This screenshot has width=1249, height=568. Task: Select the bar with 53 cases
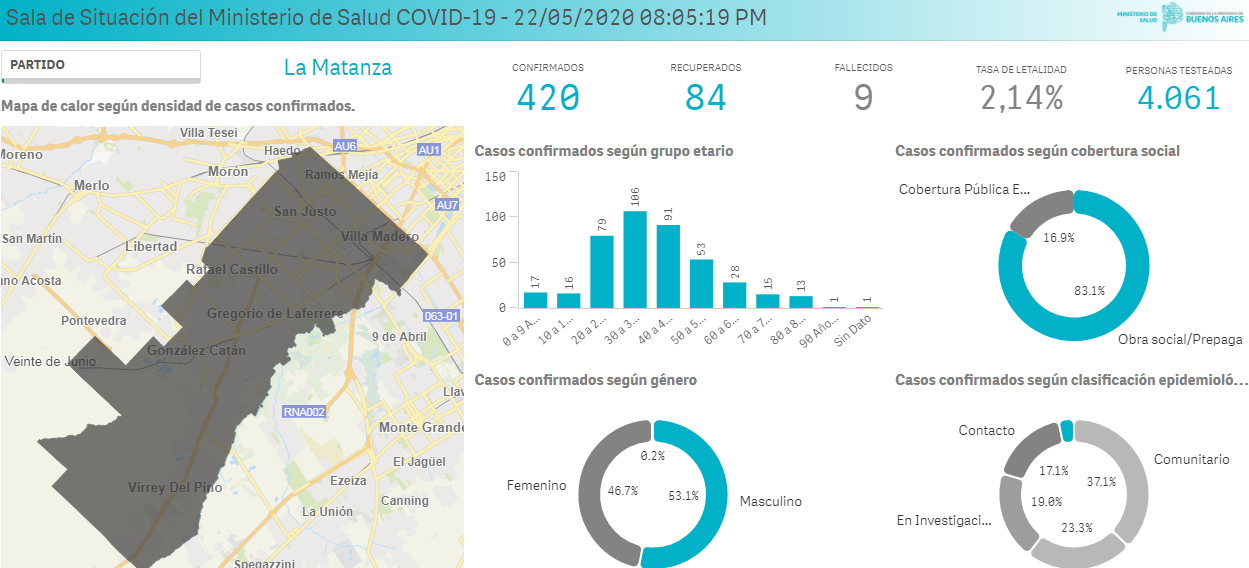[701, 283]
